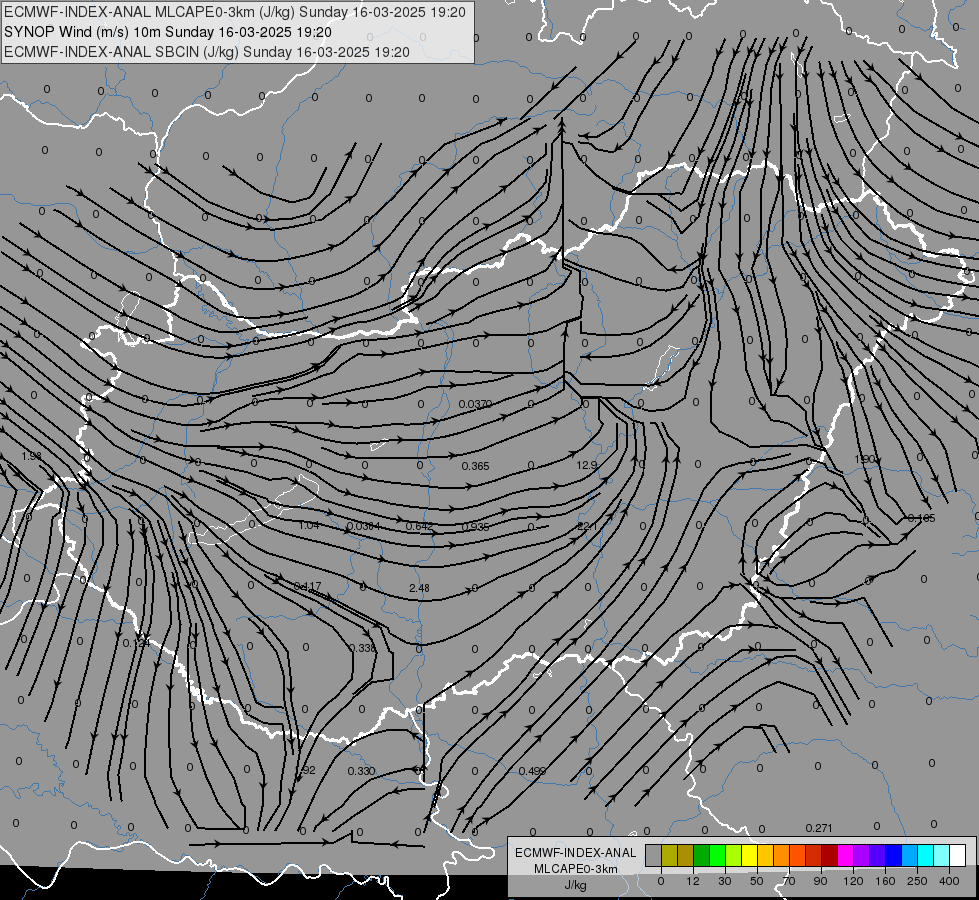The image size is (979, 900).
Task: Click legend tick label 12
Action: (693, 881)
